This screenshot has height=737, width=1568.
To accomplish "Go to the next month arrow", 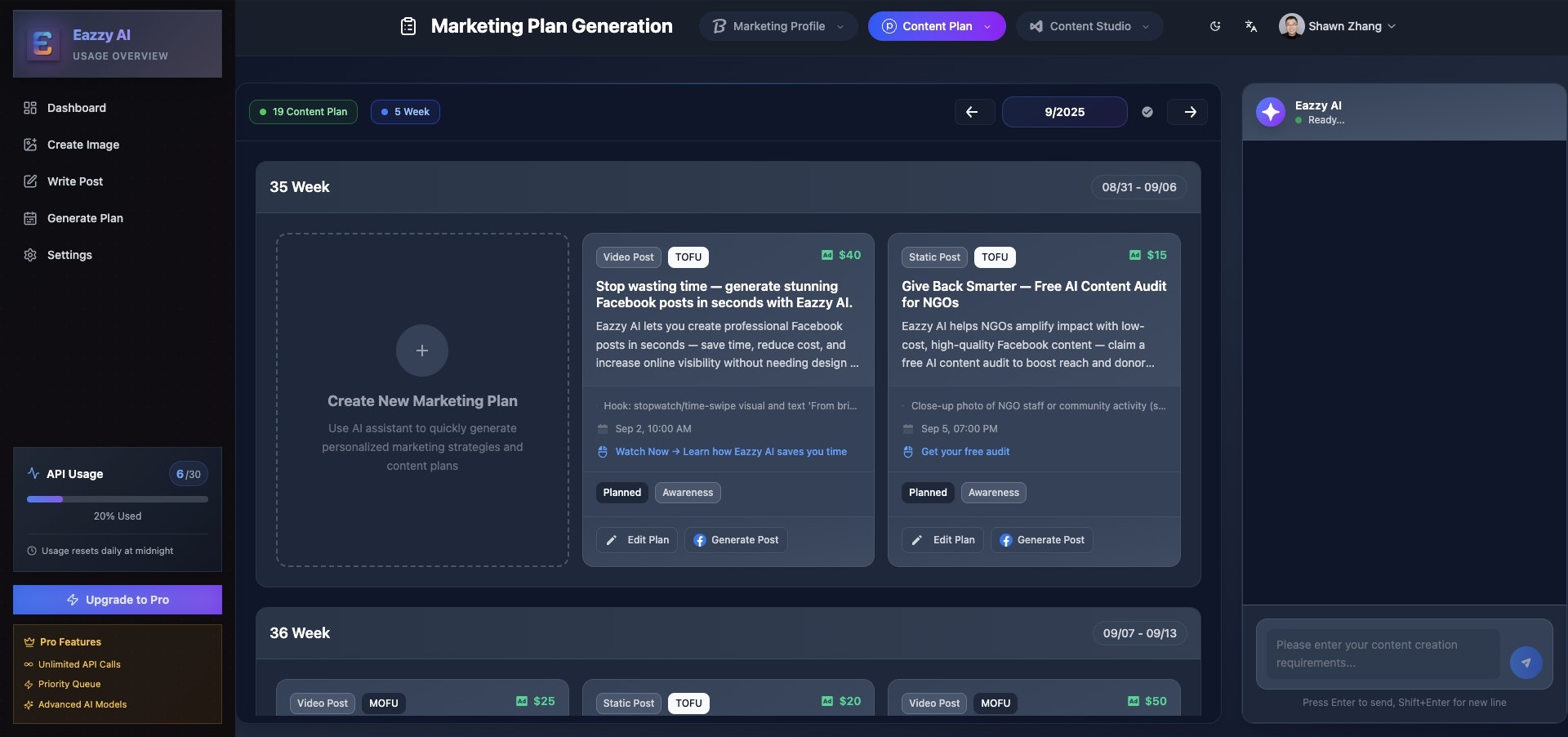I will [1187, 112].
